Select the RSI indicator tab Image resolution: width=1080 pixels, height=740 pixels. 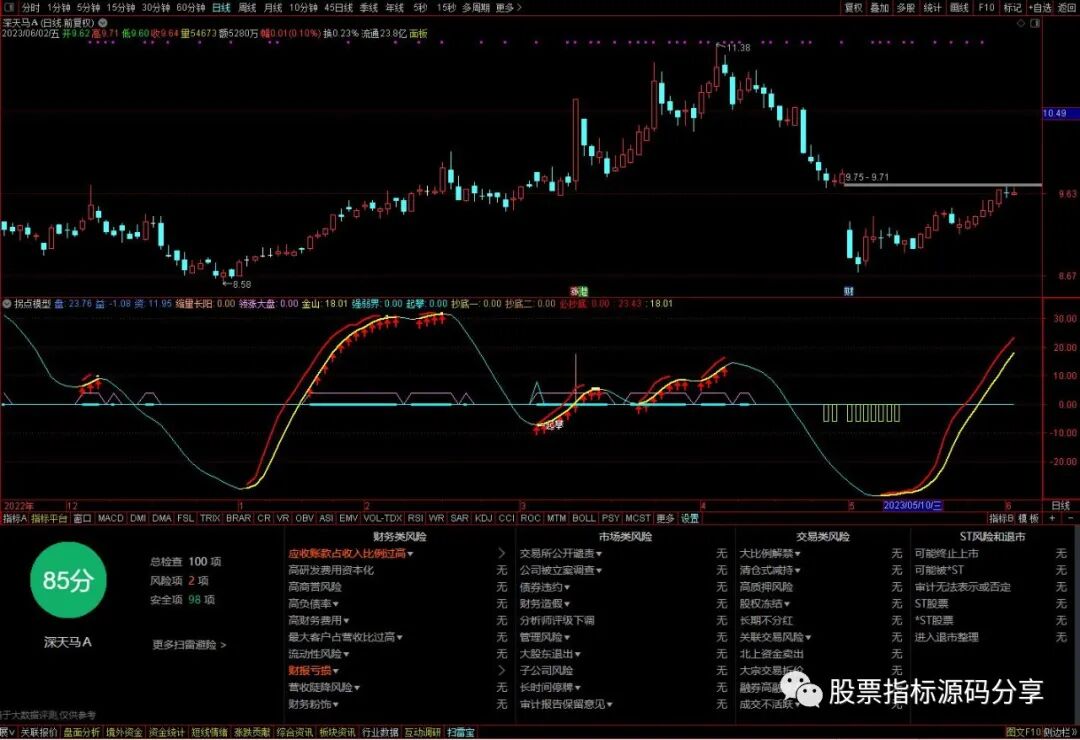(x=415, y=518)
